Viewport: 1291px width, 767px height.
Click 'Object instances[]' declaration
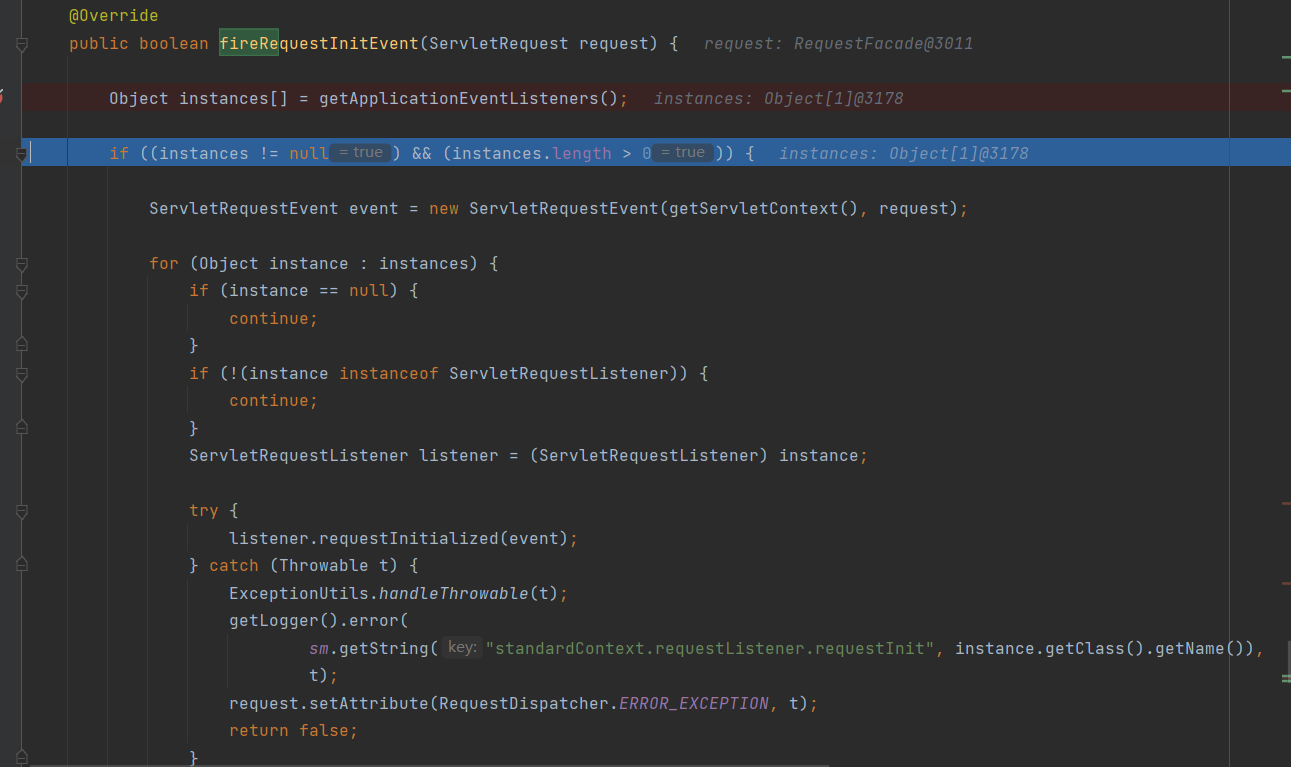click(198, 98)
